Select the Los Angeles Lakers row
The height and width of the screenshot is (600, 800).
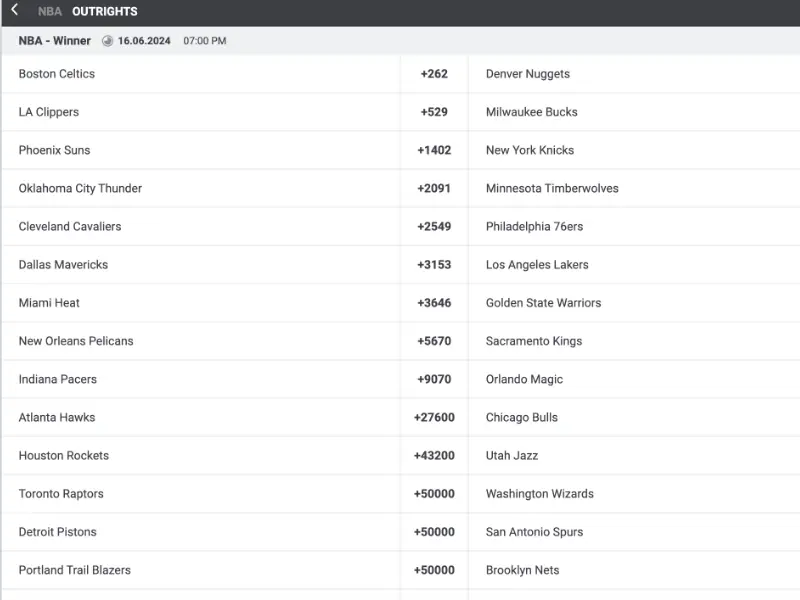634,265
